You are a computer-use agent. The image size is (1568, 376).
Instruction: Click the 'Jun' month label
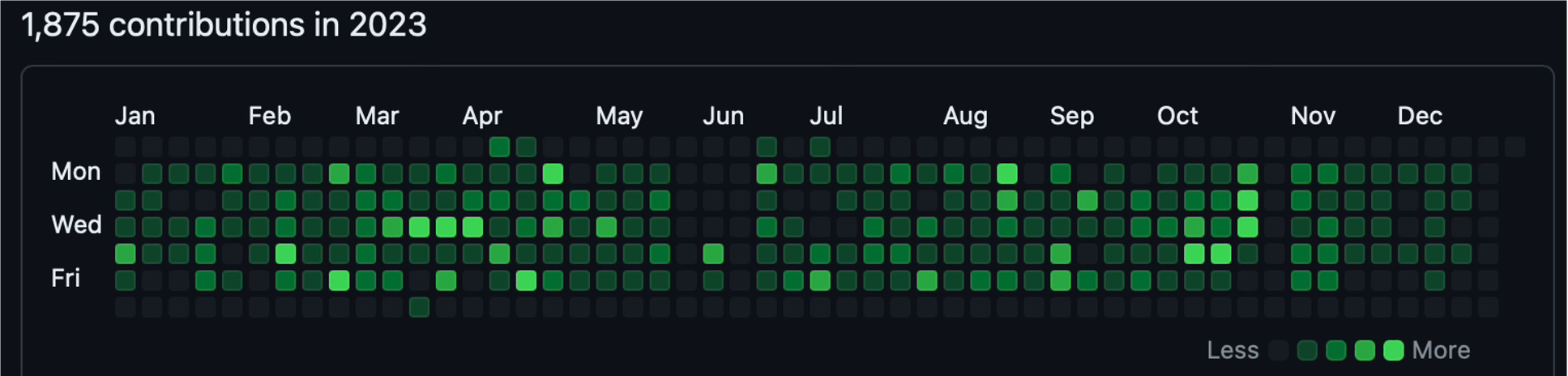(723, 116)
